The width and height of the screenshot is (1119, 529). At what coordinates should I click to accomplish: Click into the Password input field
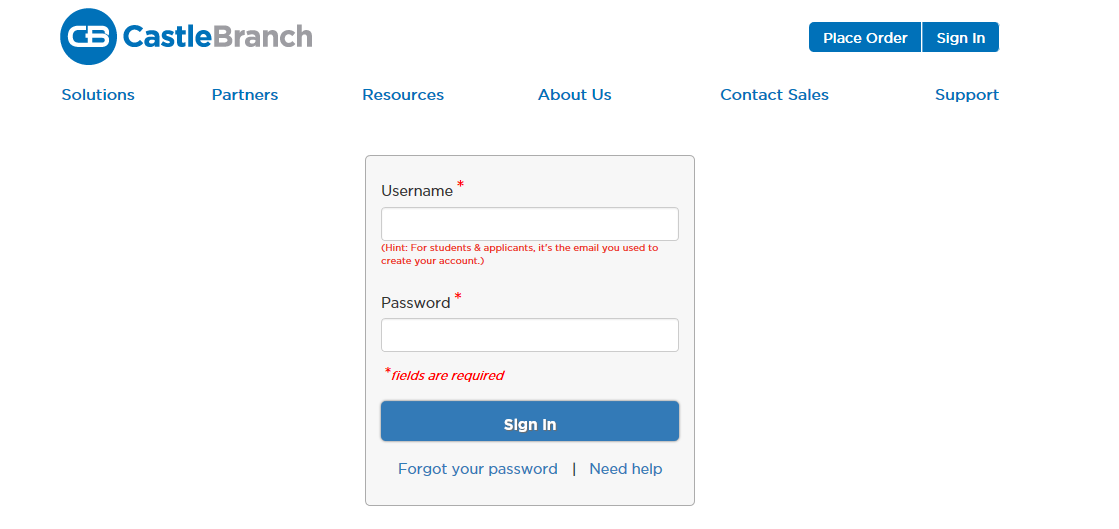click(x=529, y=335)
